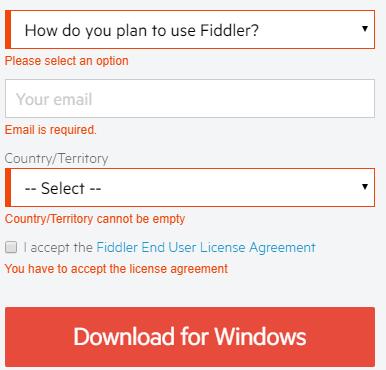This screenshot has width=386, height=370.
Task: Click the '-- Select --' placeholder text
Action: pyautogui.click(x=63, y=188)
